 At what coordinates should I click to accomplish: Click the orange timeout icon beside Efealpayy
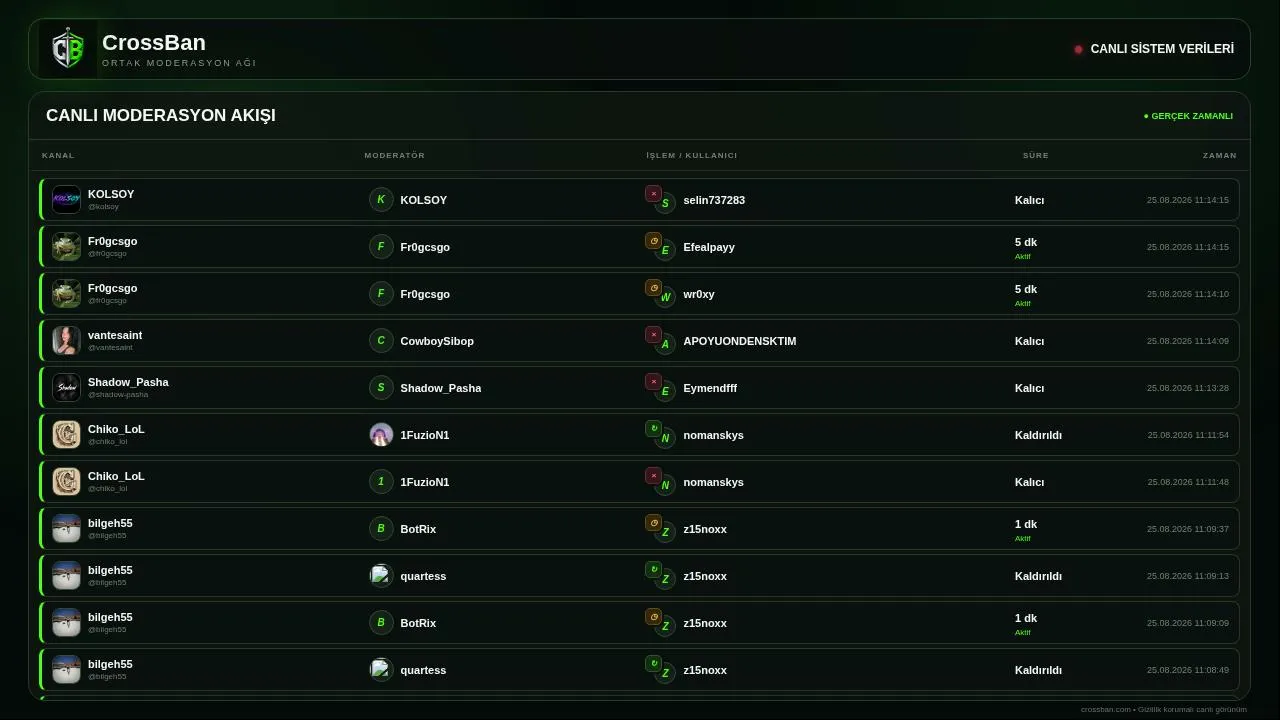click(x=653, y=241)
